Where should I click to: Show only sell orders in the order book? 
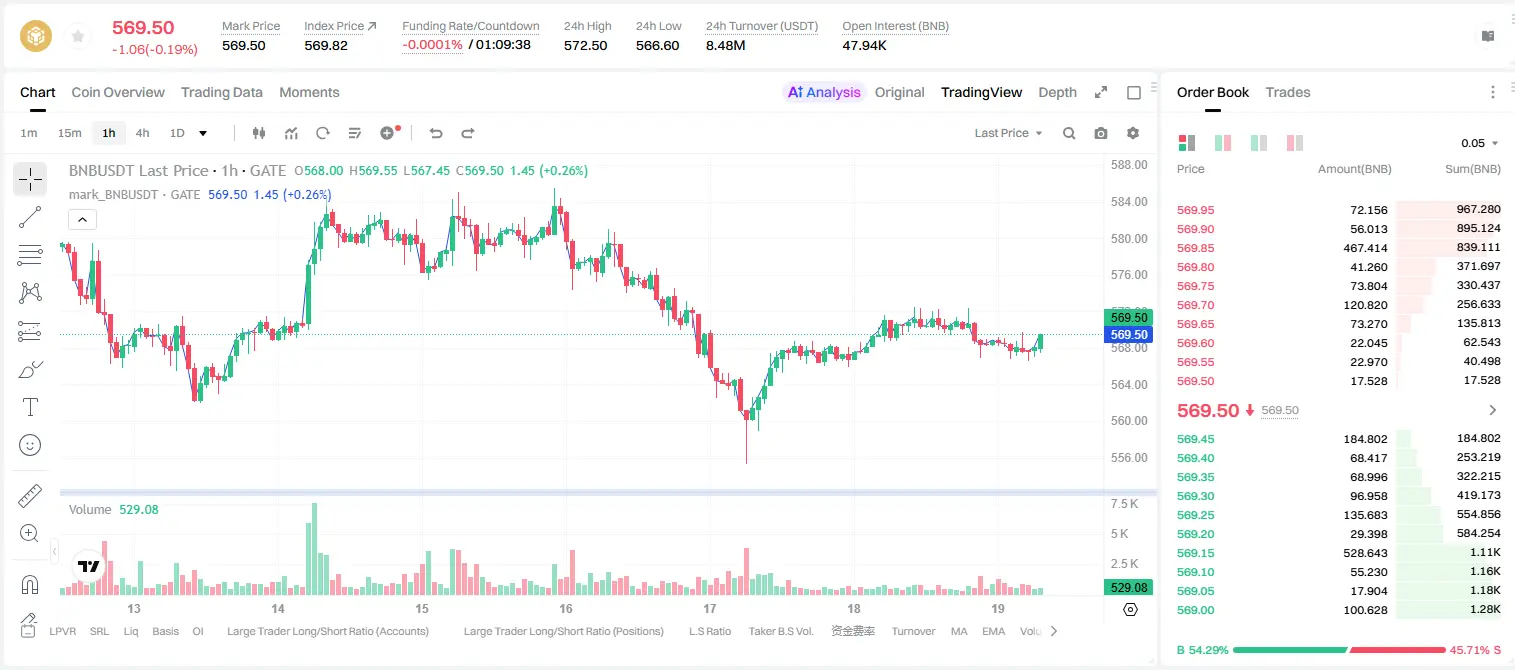(1295, 143)
